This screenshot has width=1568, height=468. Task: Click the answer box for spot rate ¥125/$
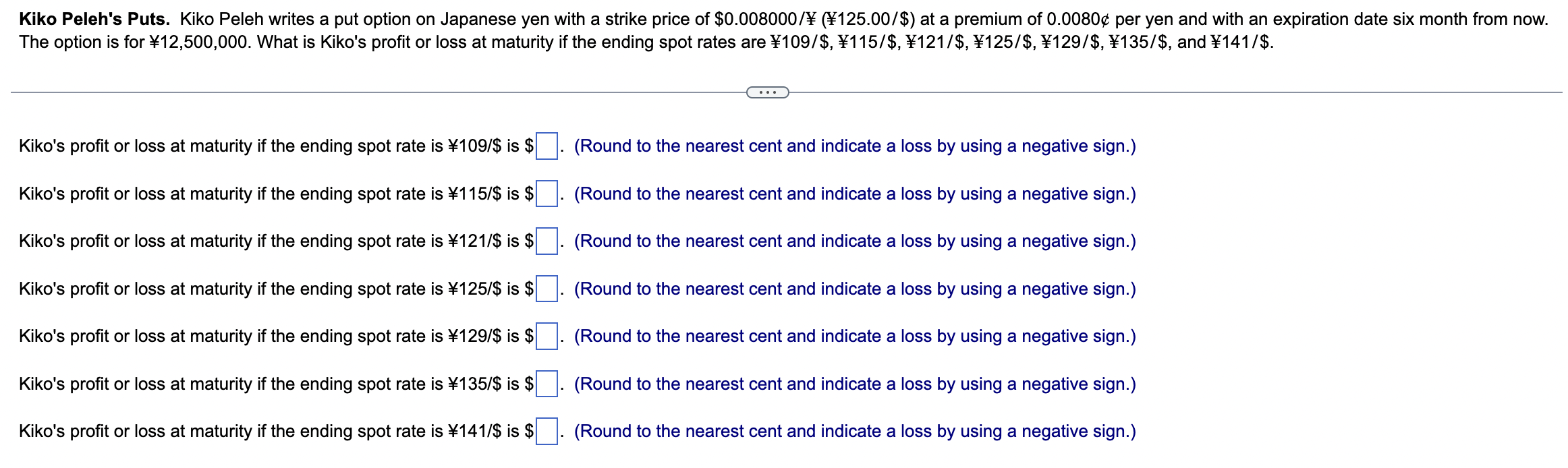(548, 289)
